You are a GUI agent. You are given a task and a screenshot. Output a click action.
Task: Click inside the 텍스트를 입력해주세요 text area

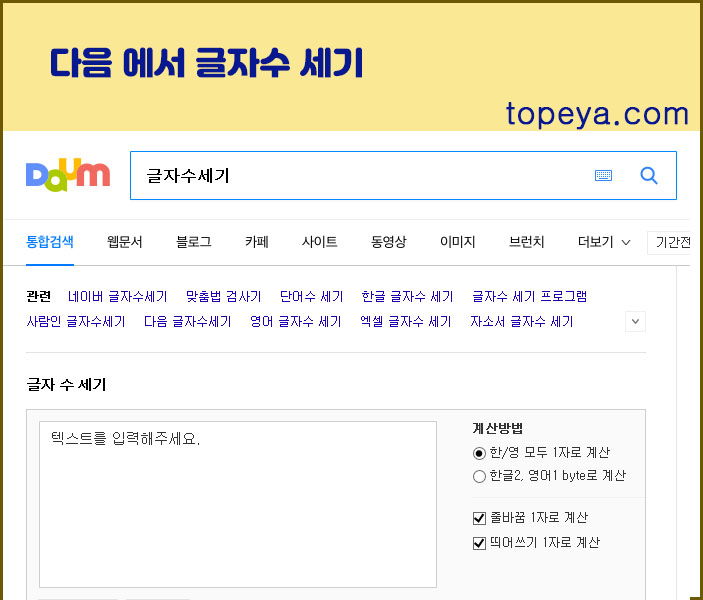[238, 504]
